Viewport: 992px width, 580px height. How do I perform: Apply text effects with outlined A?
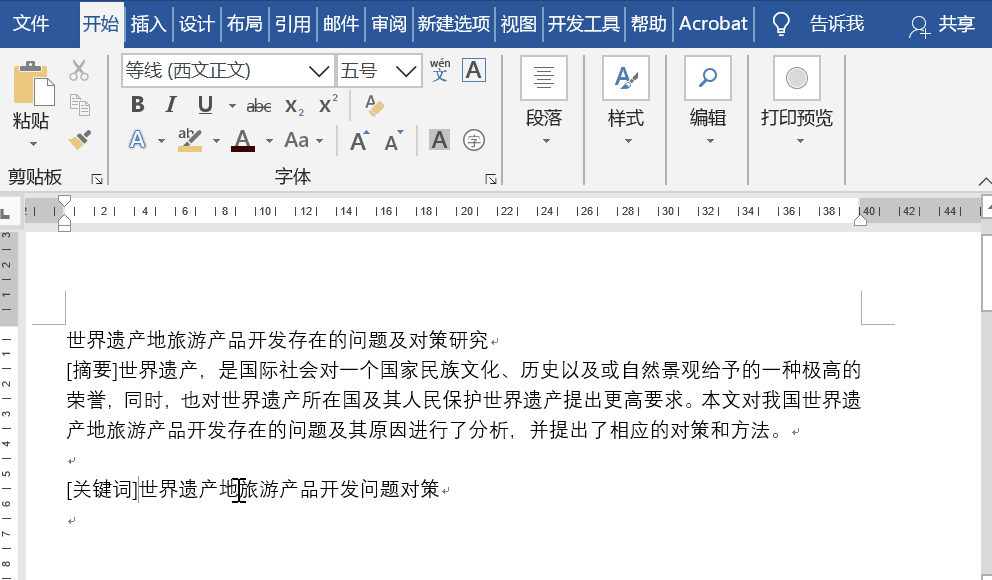click(x=137, y=140)
